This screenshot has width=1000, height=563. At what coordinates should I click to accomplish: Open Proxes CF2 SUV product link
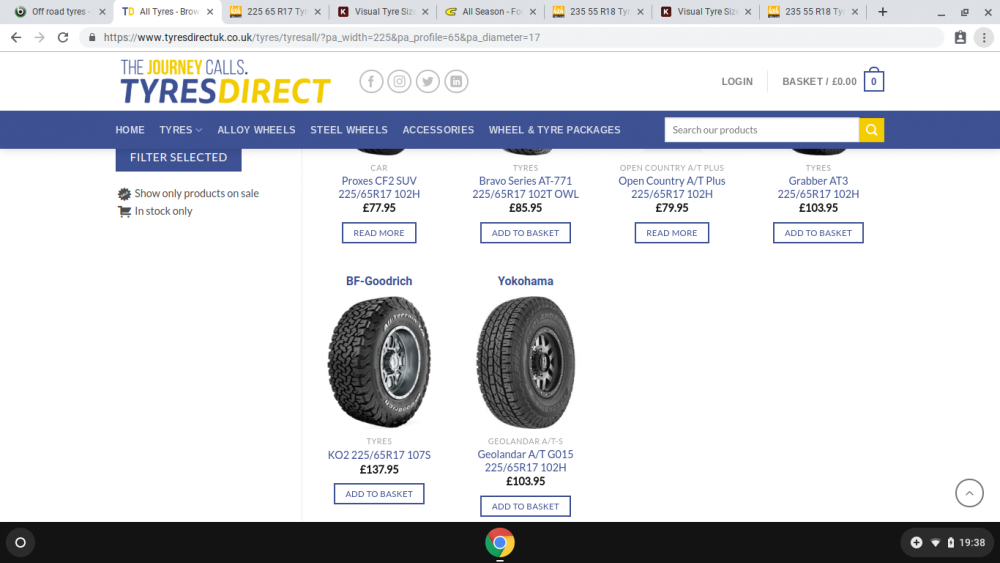pyautogui.click(x=379, y=187)
